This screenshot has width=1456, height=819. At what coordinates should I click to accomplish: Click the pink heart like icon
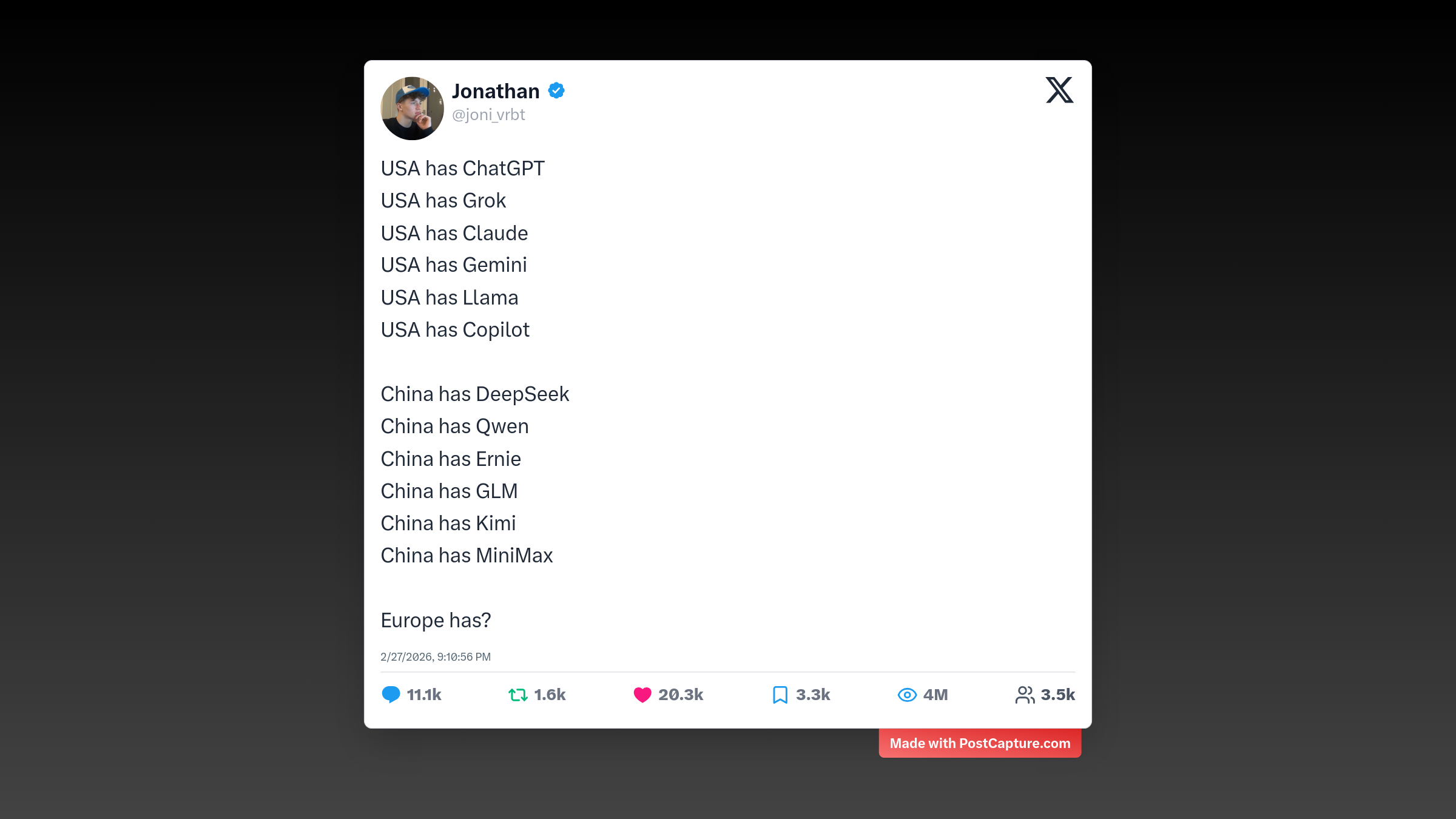[642, 695]
